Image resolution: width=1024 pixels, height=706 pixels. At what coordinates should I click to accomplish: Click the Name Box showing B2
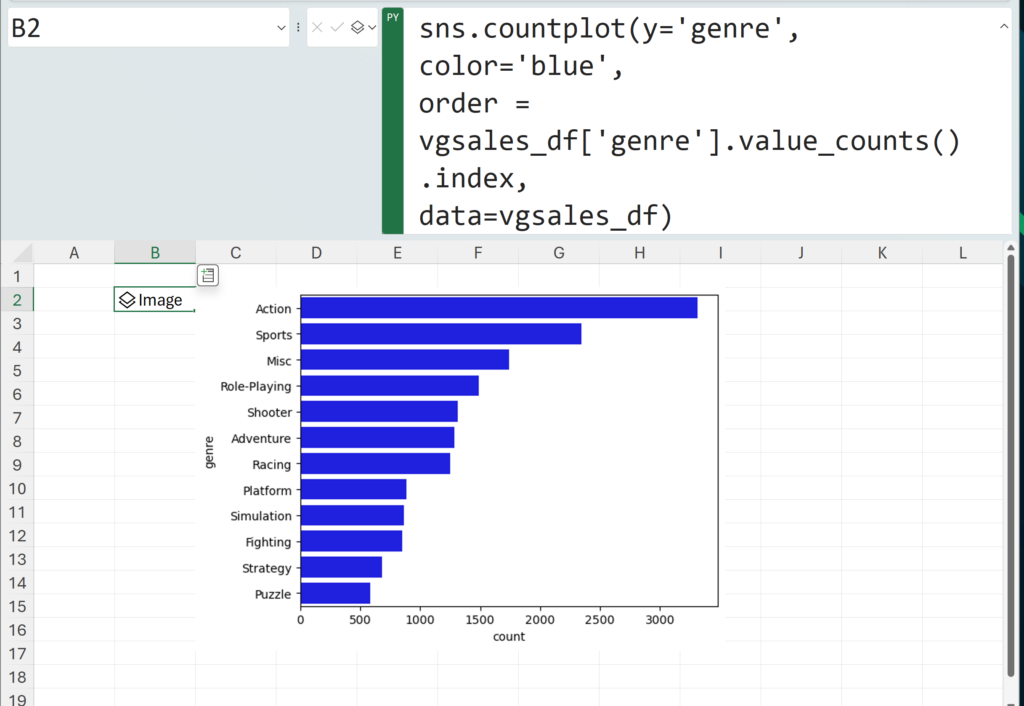[140, 29]
